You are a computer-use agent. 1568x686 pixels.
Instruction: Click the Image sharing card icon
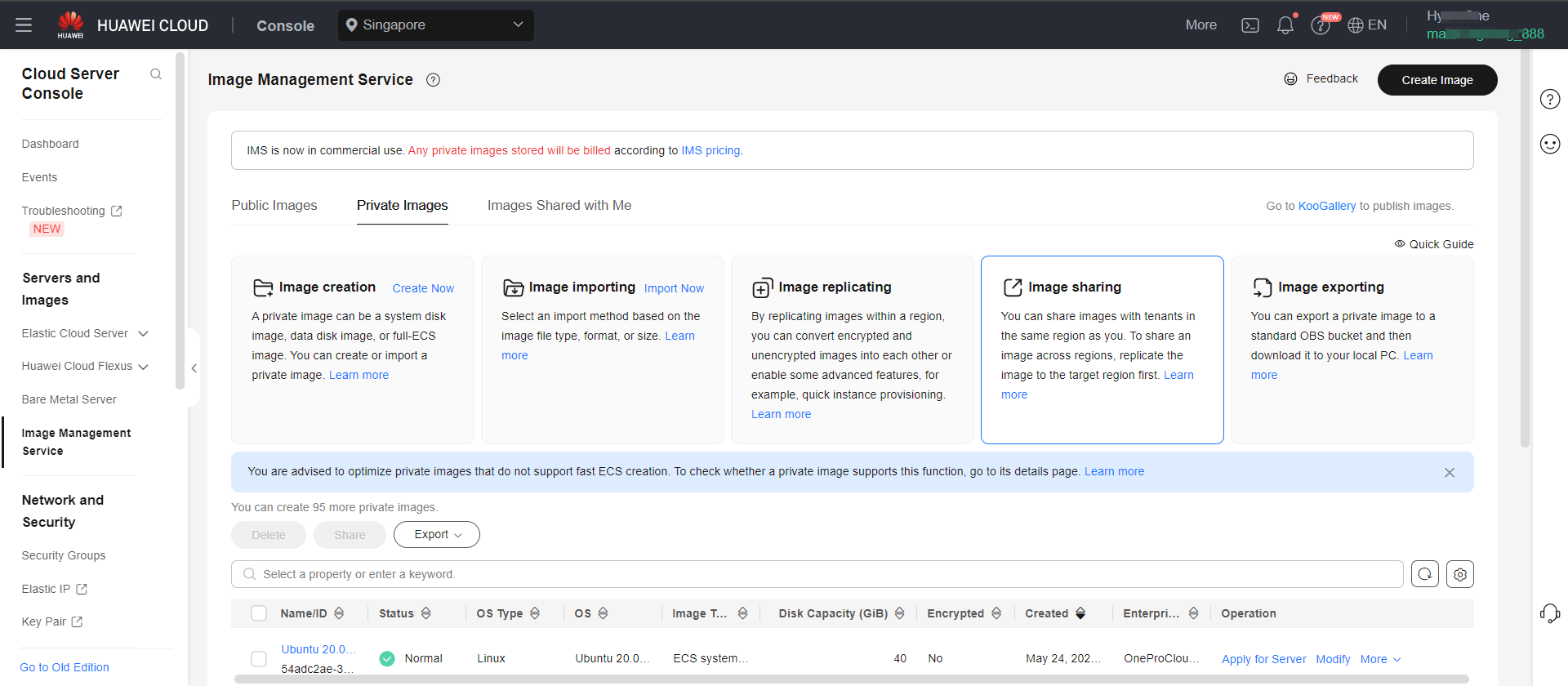pos(1013,287)
